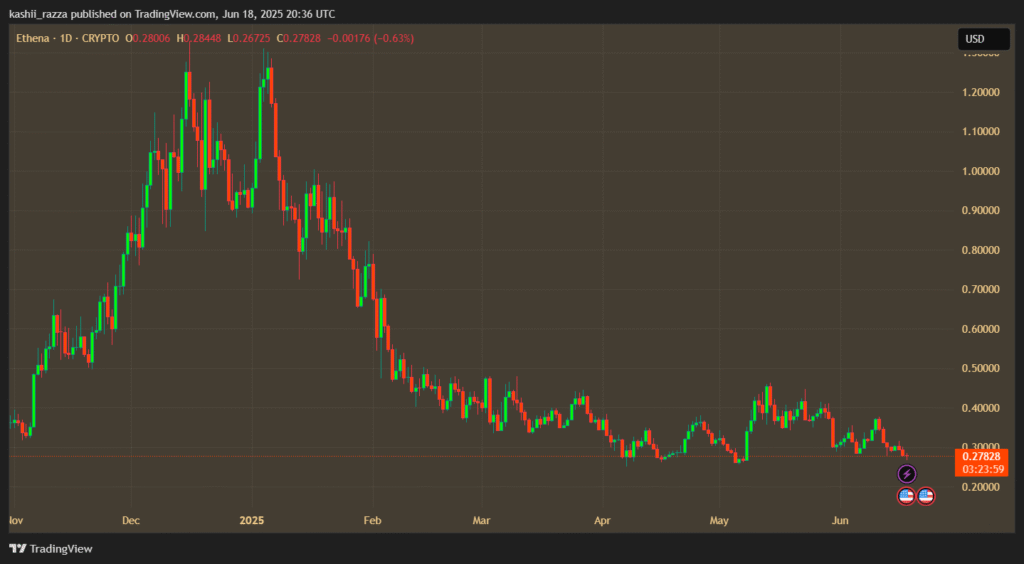Click the Ethena symbol name in legend

(33, 39)
